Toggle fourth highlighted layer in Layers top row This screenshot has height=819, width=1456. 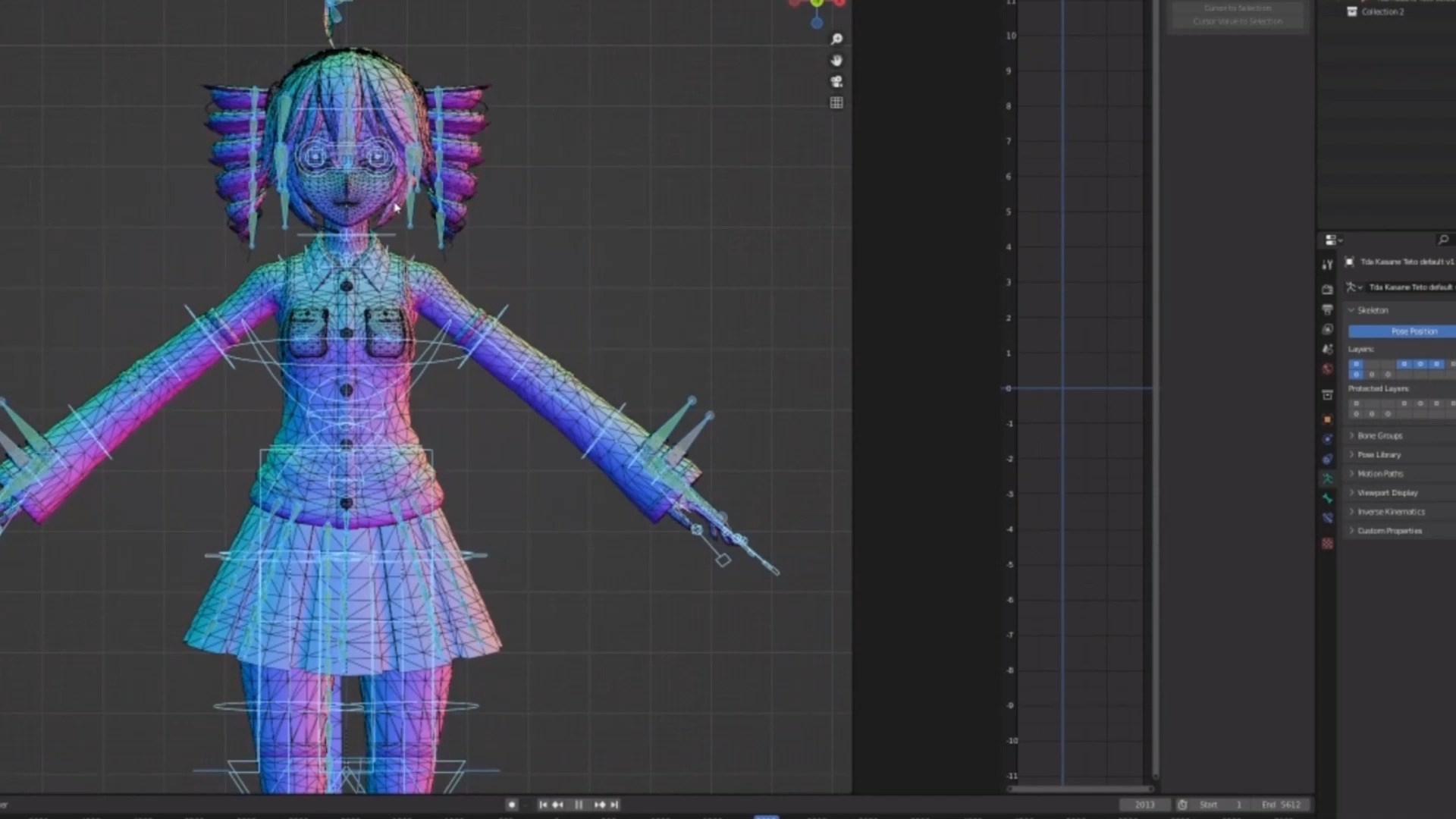[1437, 364]
